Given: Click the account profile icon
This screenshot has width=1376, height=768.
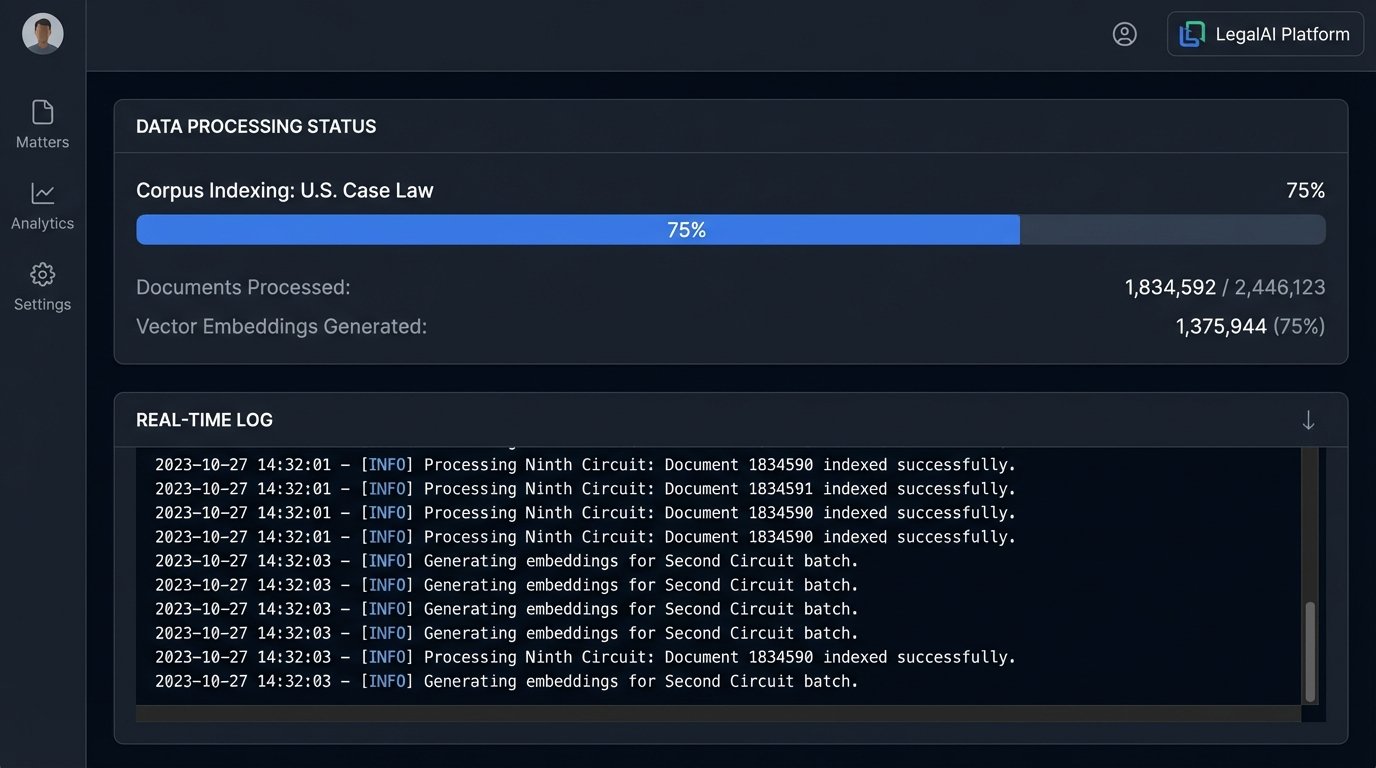Looking at the screenshot, I should point(1124,34).
